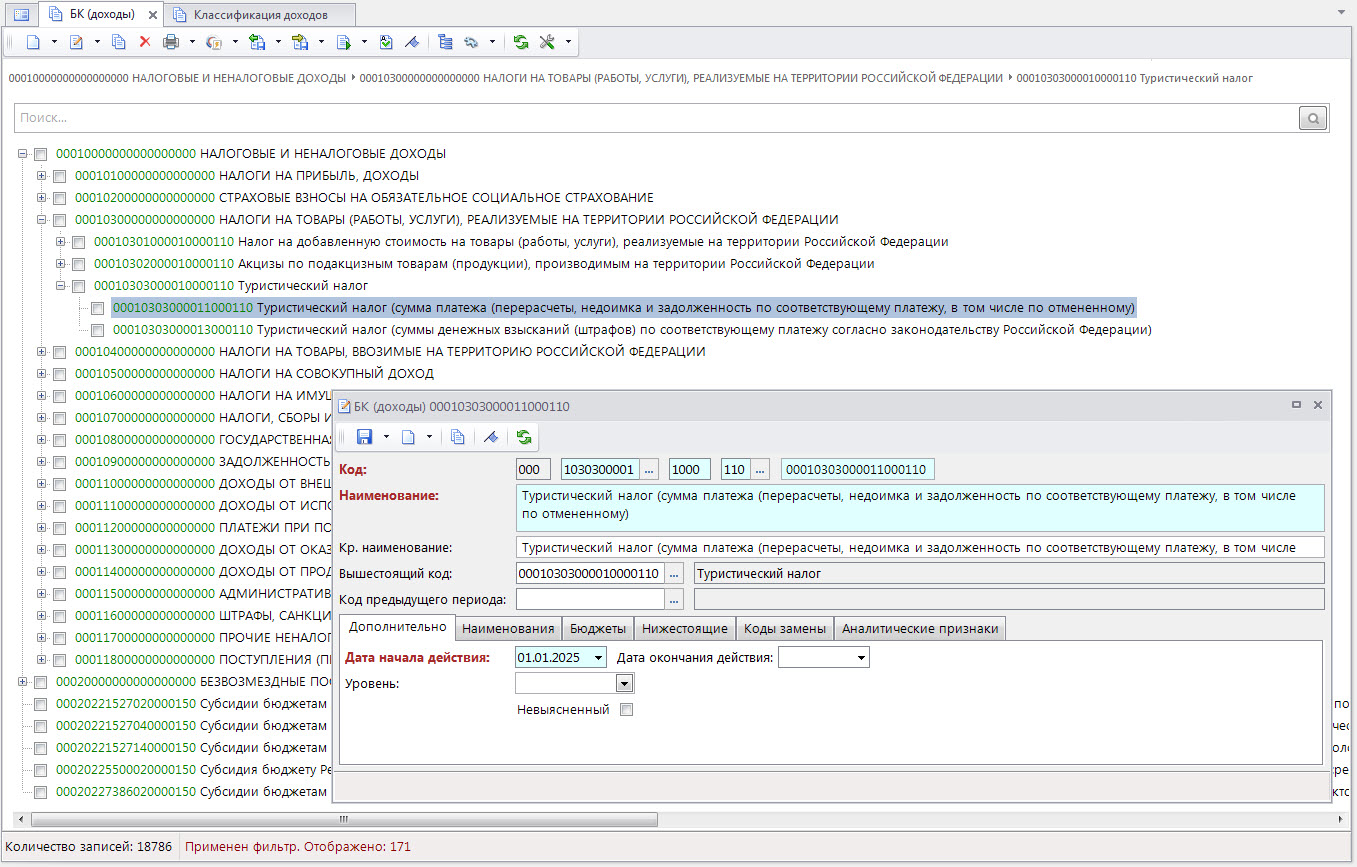The width and height of the screenshot is (1357, 867).
Task: Click the wrench and screwdriver settings icon
Action: pyautogui.click(x=547, y=42)
